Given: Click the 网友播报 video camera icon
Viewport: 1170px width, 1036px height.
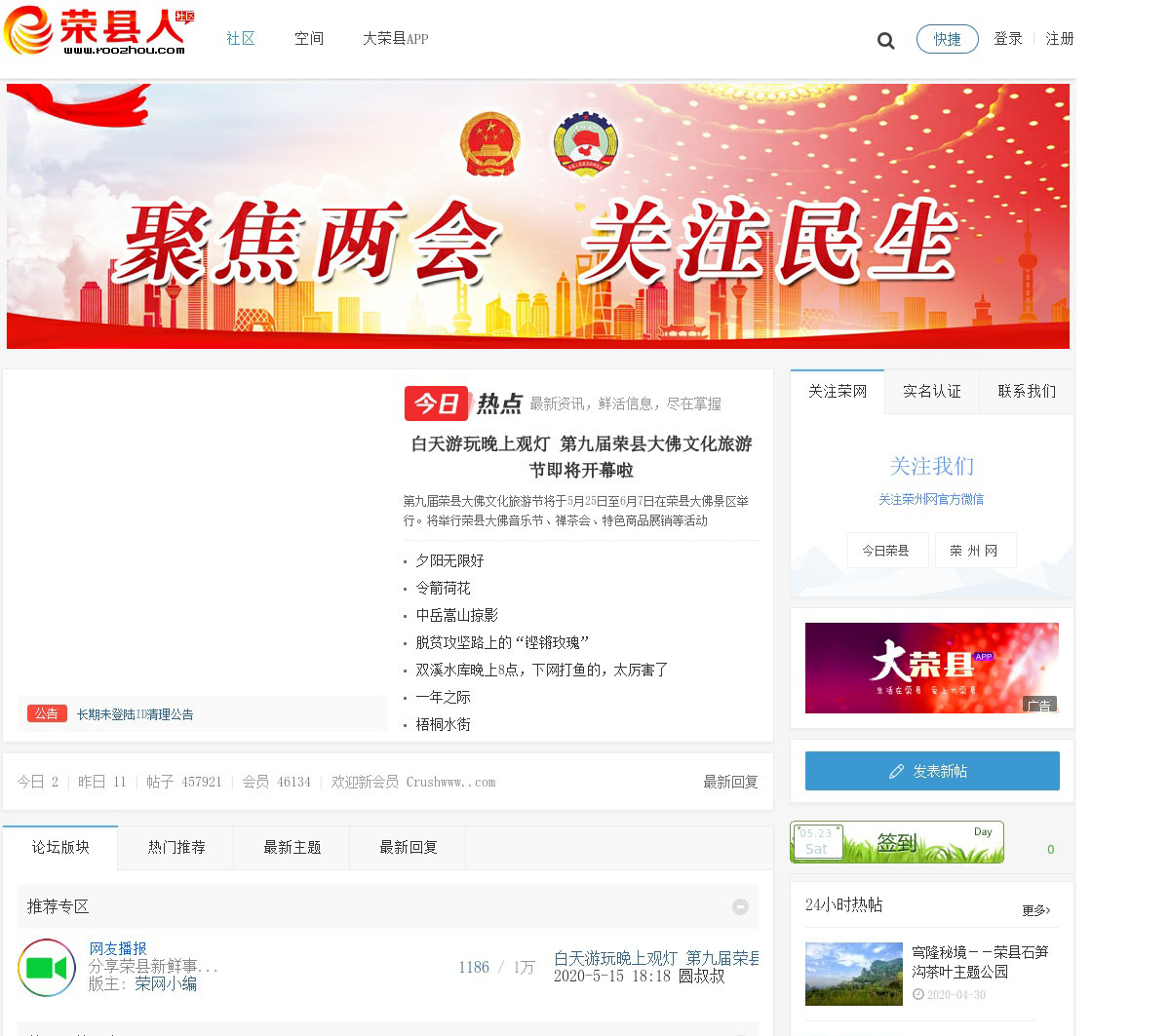Looking at the screenshot, I should click(x=47, y=968).
